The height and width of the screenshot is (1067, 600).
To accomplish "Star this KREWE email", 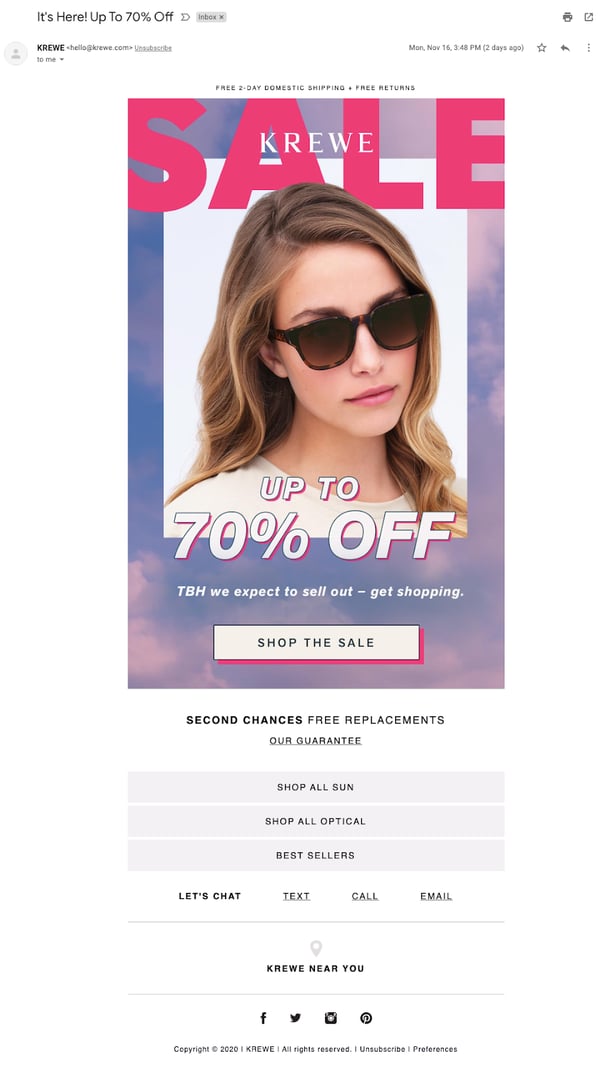I will pos(541,48).
